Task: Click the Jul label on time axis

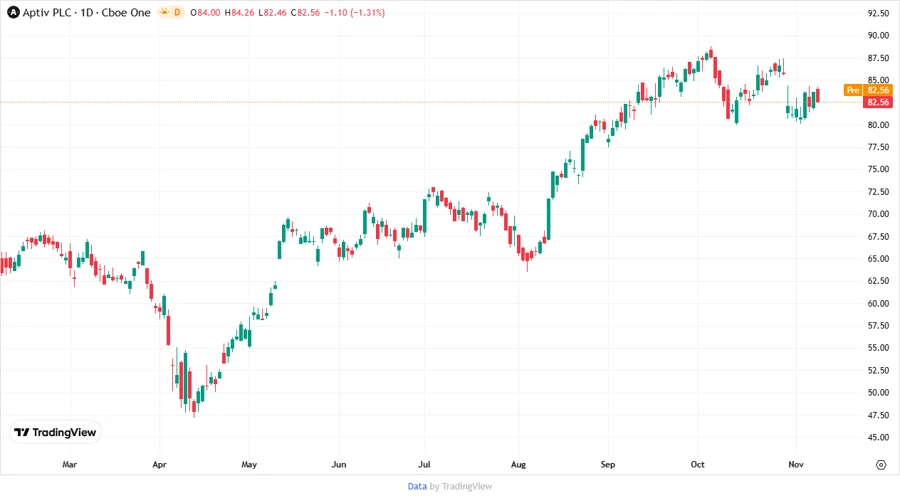Action: [424, 464]
